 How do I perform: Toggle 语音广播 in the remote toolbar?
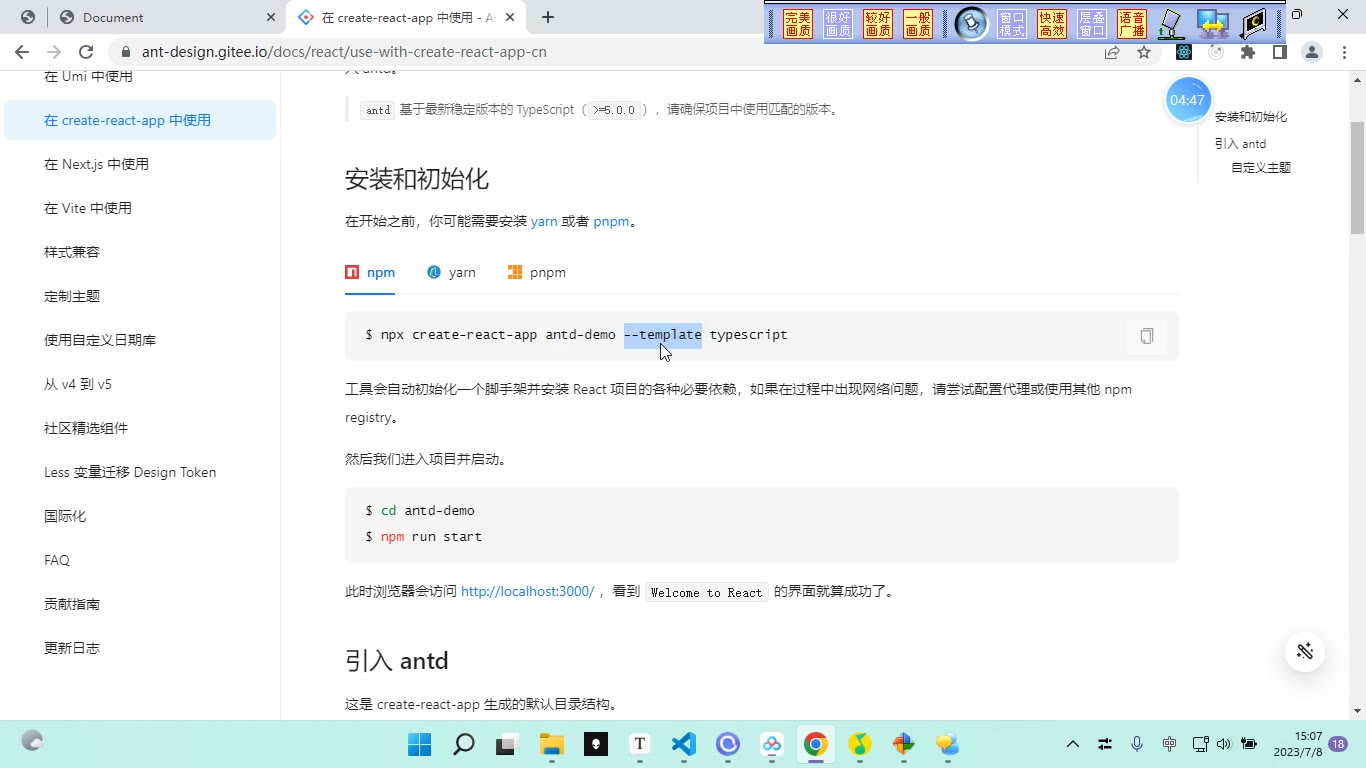coord(1132,24)
